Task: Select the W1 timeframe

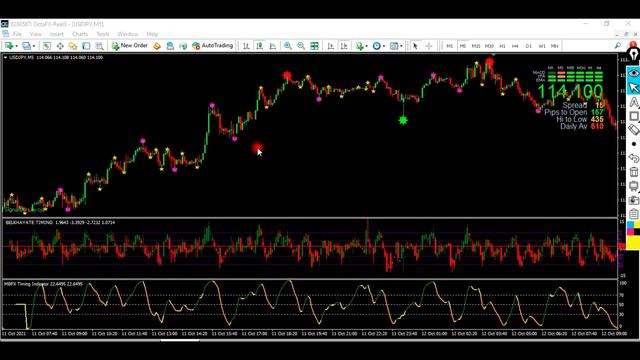Action: (542, 46)
